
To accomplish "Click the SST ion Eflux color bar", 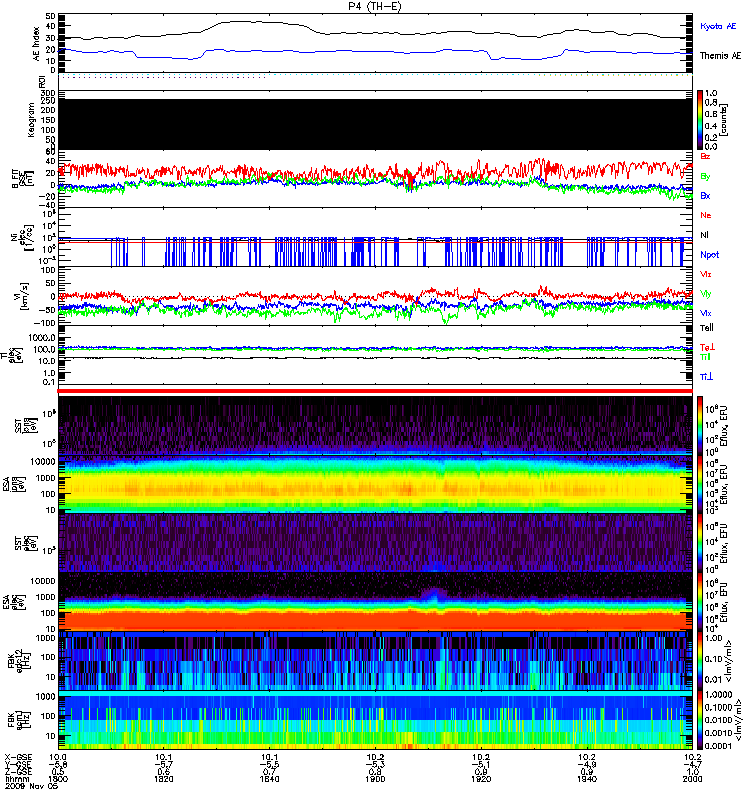I will pos(700,426).
